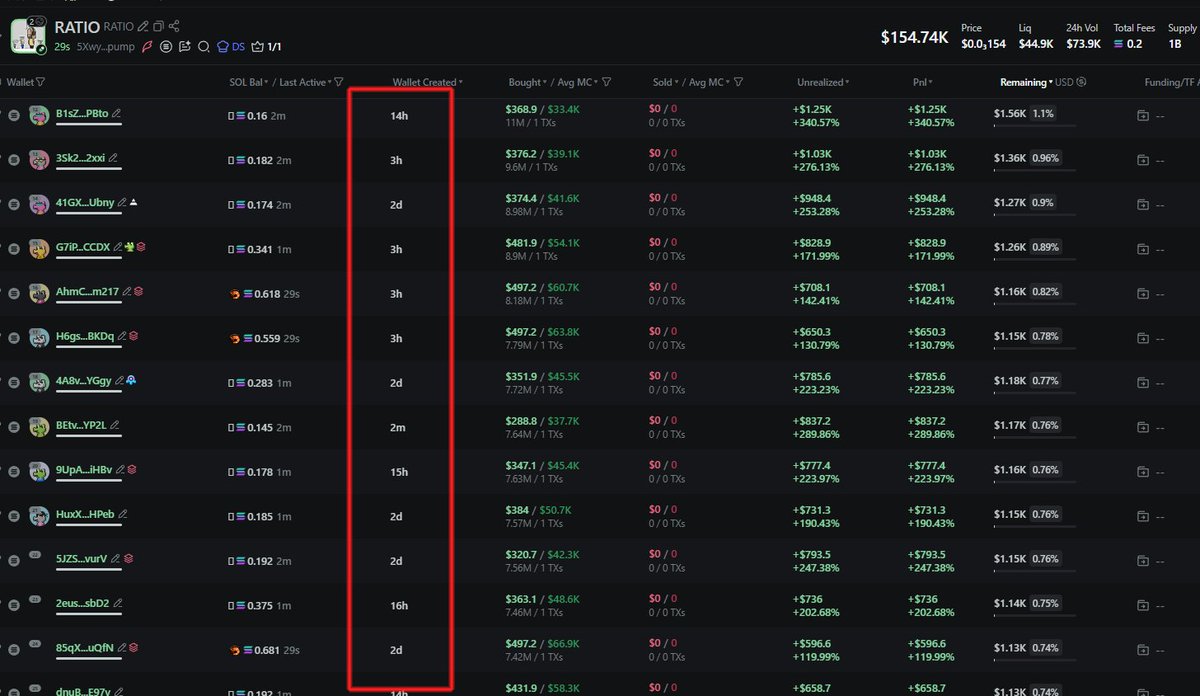Open wallet 3Sk2...2xxi link
This screenshot has height=696, width=1200.
pos(80,158)
